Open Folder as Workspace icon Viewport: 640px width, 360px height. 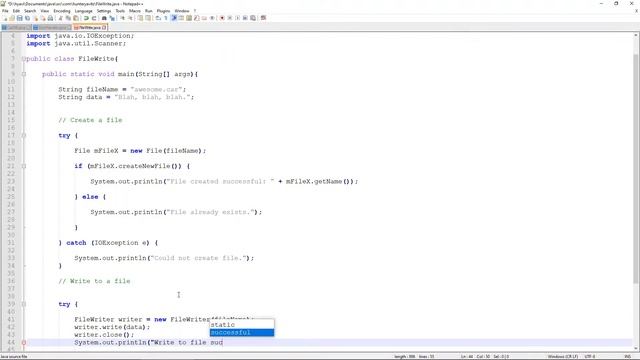pos(204,18)
